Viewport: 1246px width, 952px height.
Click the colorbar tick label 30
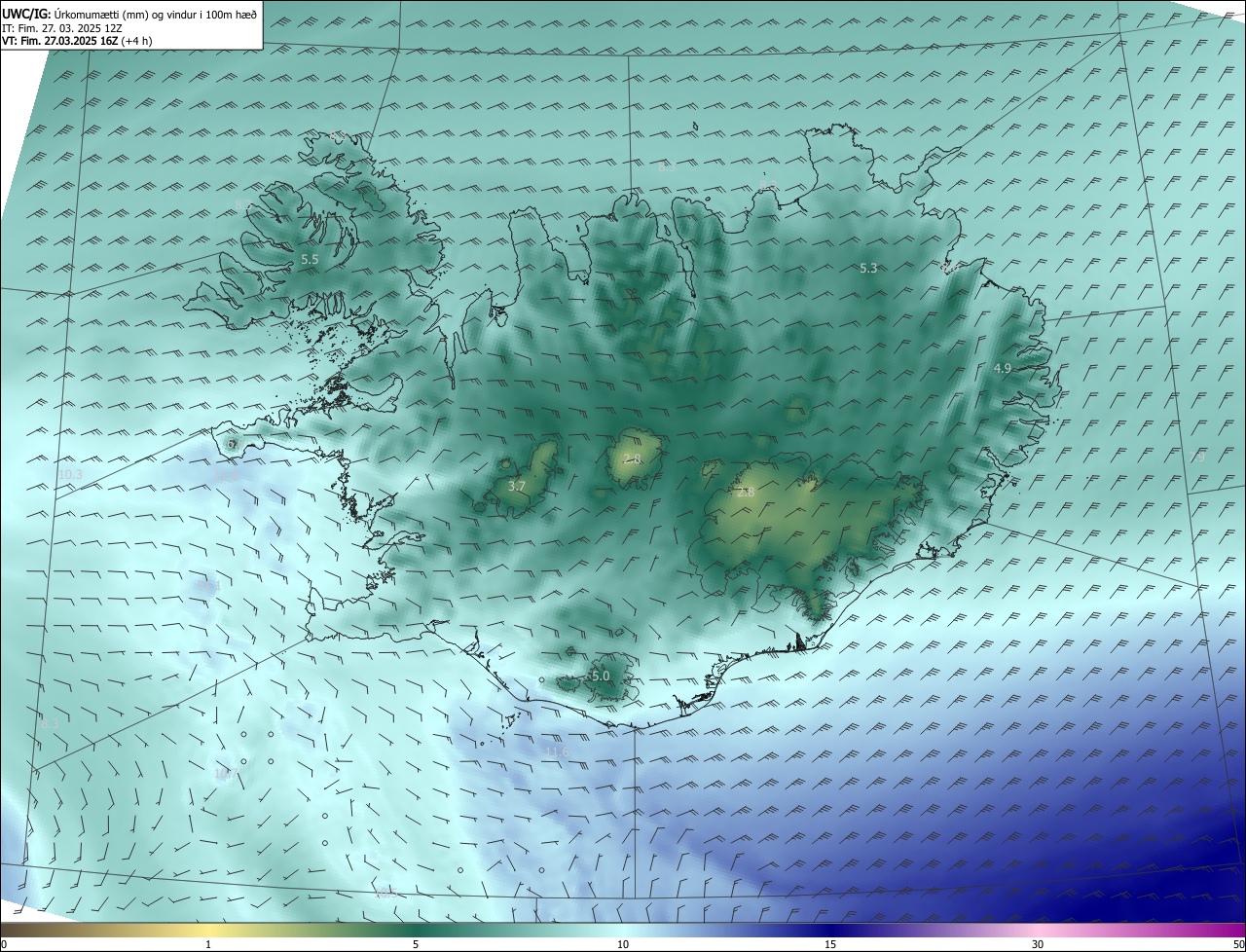[x=1038, y=945]
